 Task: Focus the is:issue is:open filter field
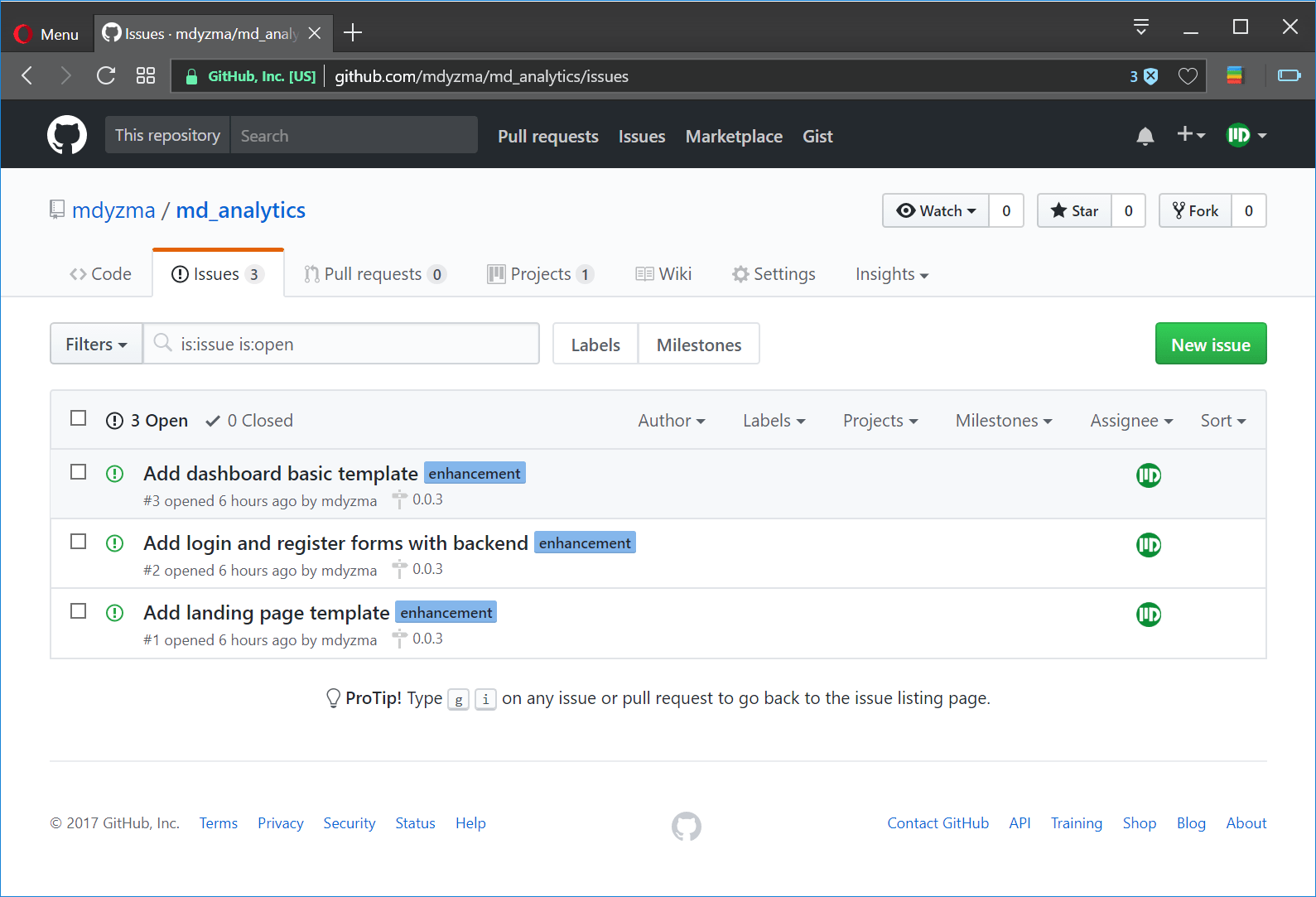click(x=341, y=344)
